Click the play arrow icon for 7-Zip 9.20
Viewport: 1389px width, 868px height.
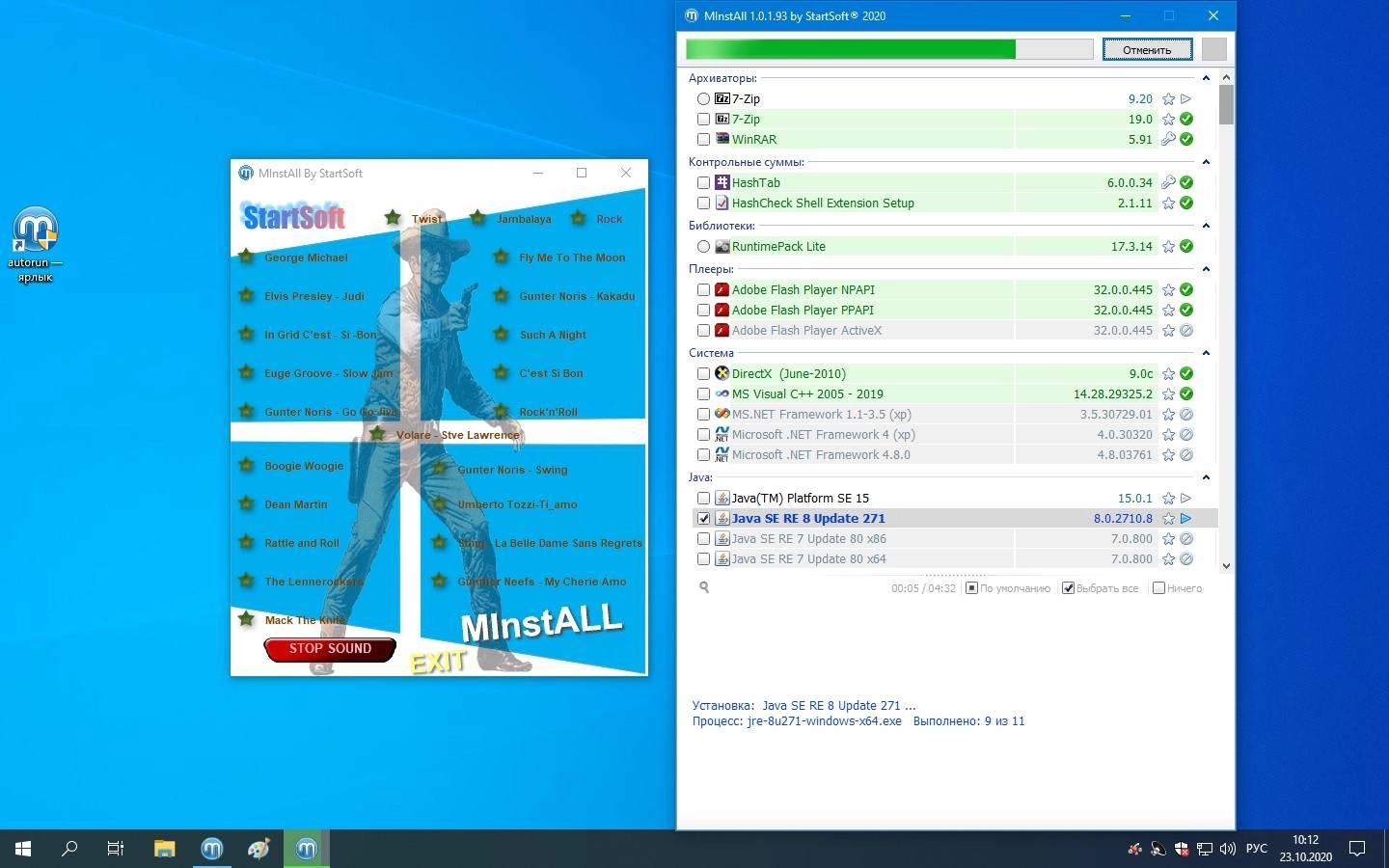pos(1186,98)
